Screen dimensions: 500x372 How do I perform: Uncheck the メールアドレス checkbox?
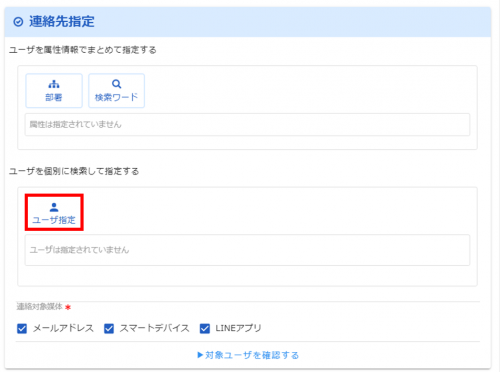(x=22, y=329)
